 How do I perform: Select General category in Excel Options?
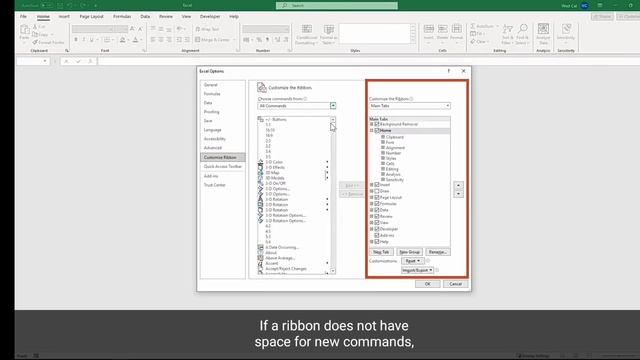click(211, 85)
